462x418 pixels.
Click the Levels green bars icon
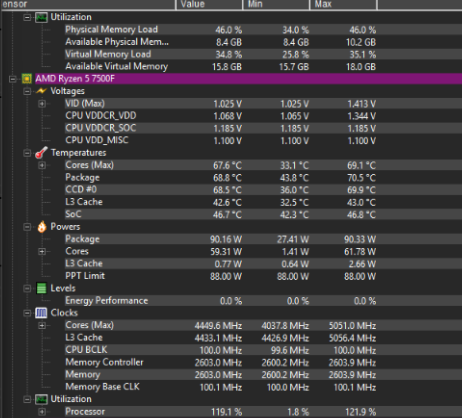pyautogui.click(x=41, y=288)
